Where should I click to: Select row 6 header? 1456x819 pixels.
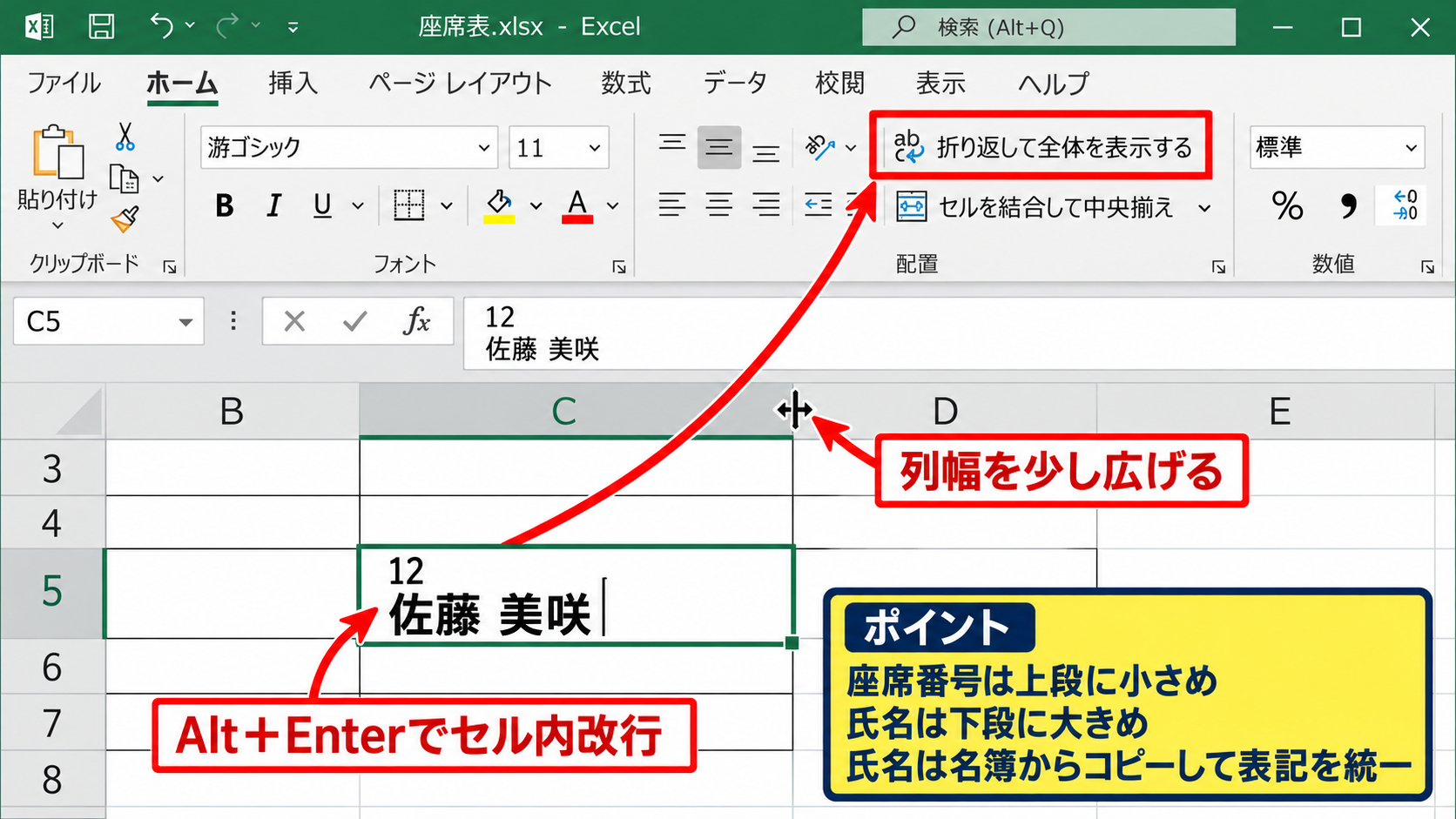click(52, 667)
